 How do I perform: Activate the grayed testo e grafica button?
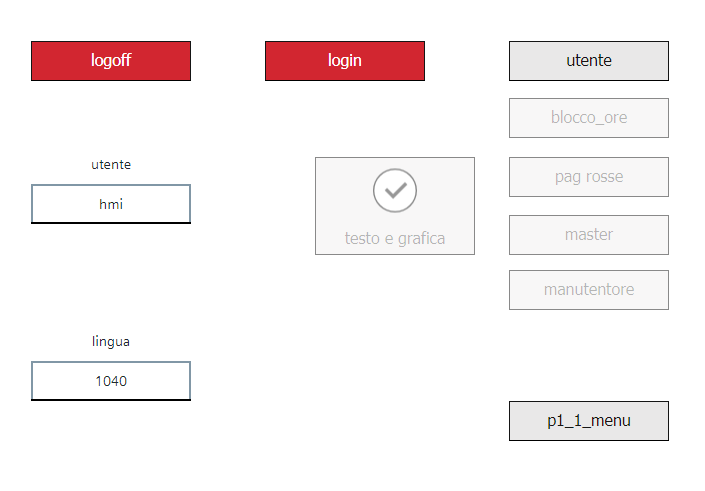(395, 206)
